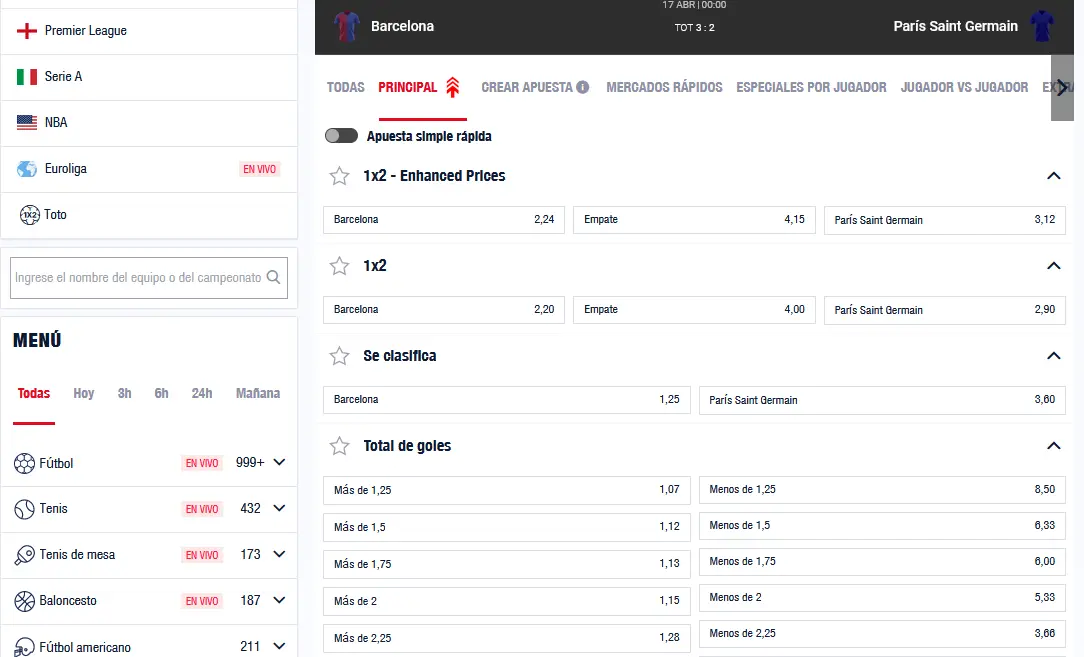This screenshot has height=657, width=1084.
Task: Click the París Saint Germain jersey icon
Action: coord(1042,26)
